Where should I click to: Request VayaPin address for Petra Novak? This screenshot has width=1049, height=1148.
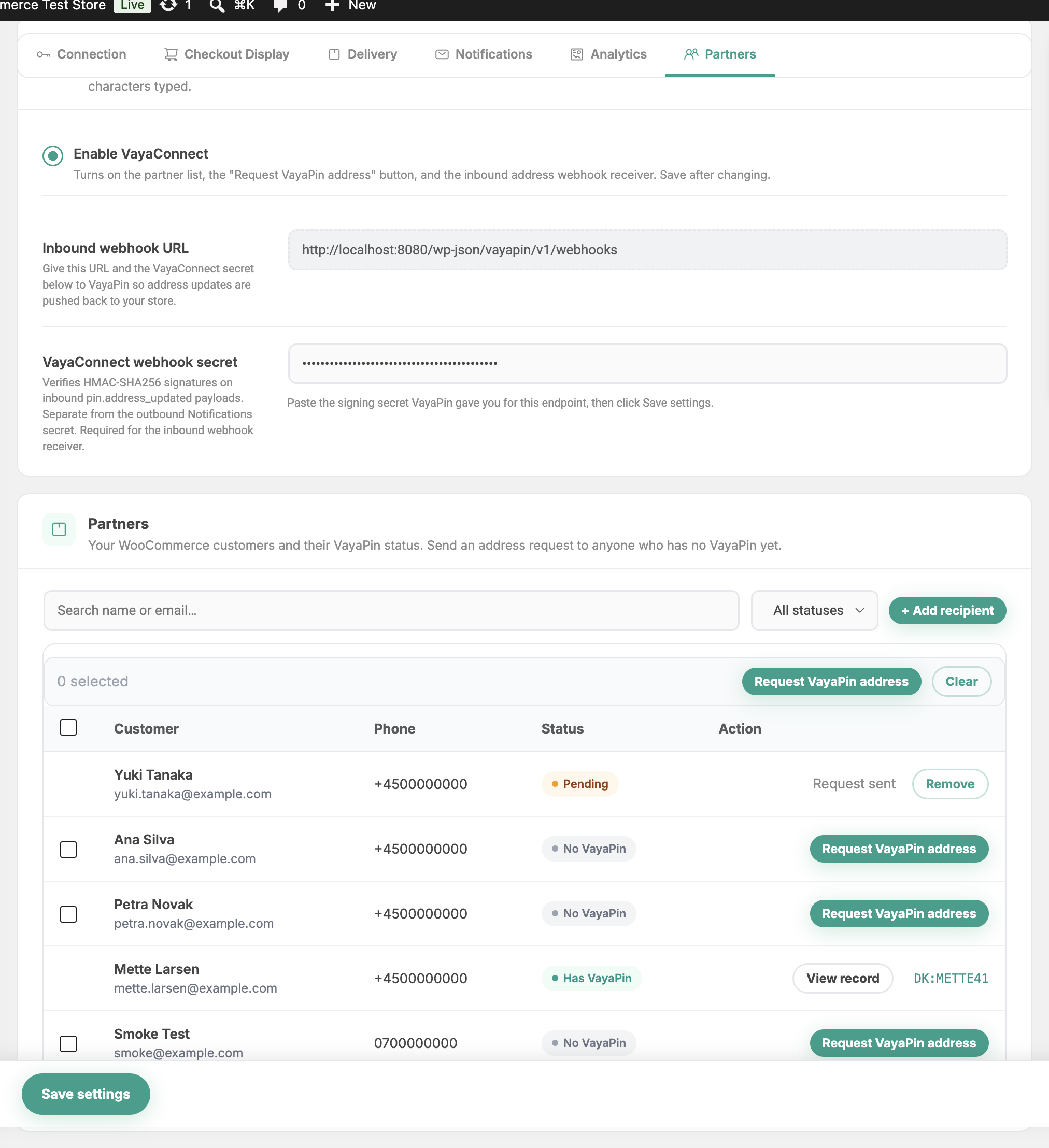click(899, 914)
